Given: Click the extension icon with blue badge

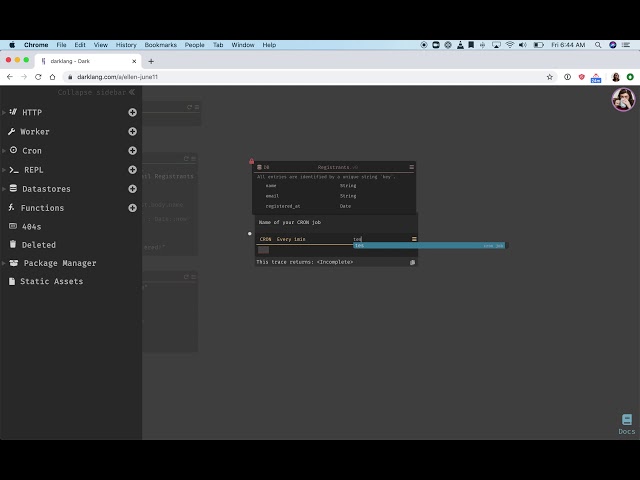Looking at the screenshot, I should click(596, 78).
